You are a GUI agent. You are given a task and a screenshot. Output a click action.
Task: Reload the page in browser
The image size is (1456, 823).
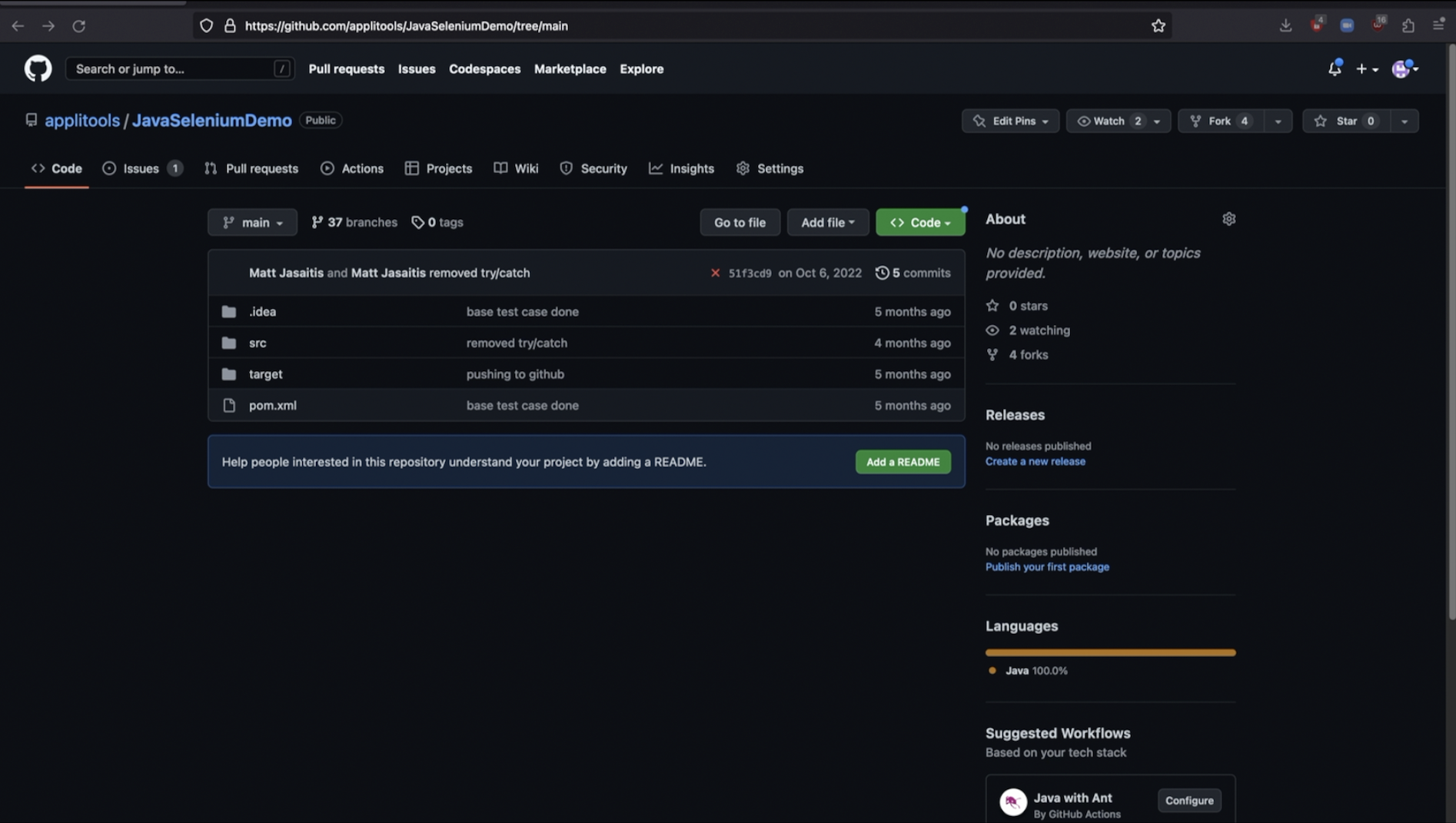pos(78,25)
